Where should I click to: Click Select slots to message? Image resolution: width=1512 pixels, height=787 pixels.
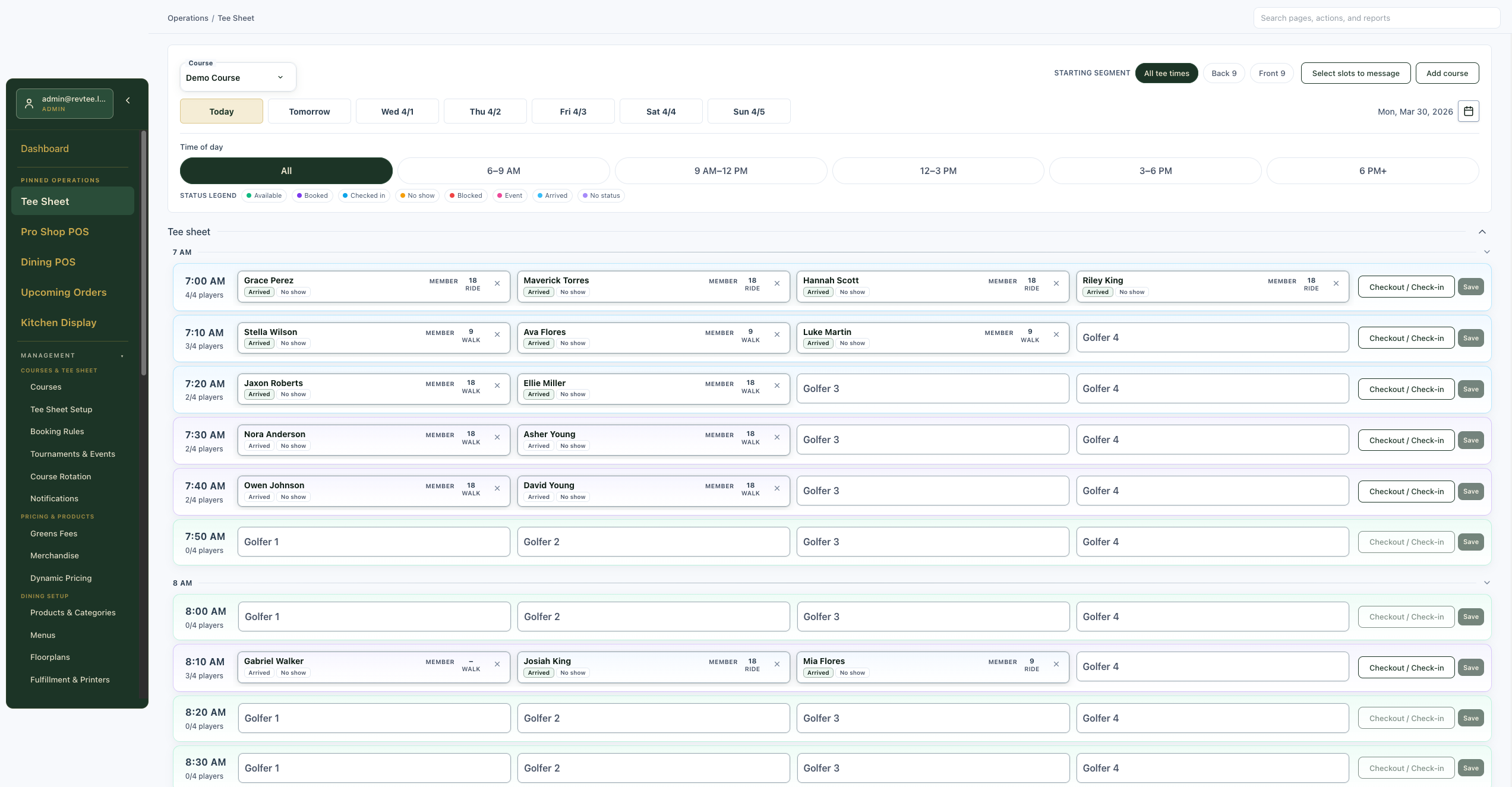coord(1355,73)
